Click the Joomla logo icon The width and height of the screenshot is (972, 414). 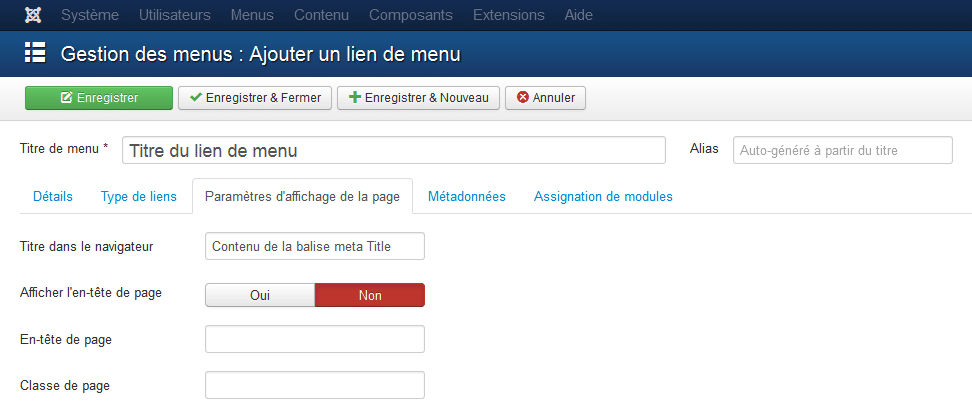[x=33, y=15]
